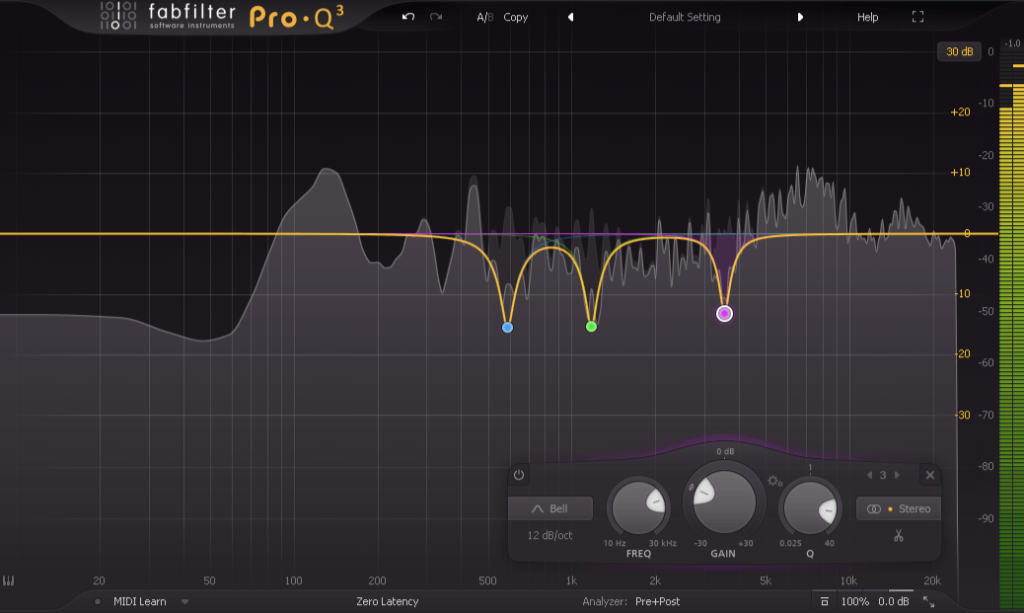1024x613 pixels.
Task: Click the output options icon beside 100%
Action: (x=824, y=601)
